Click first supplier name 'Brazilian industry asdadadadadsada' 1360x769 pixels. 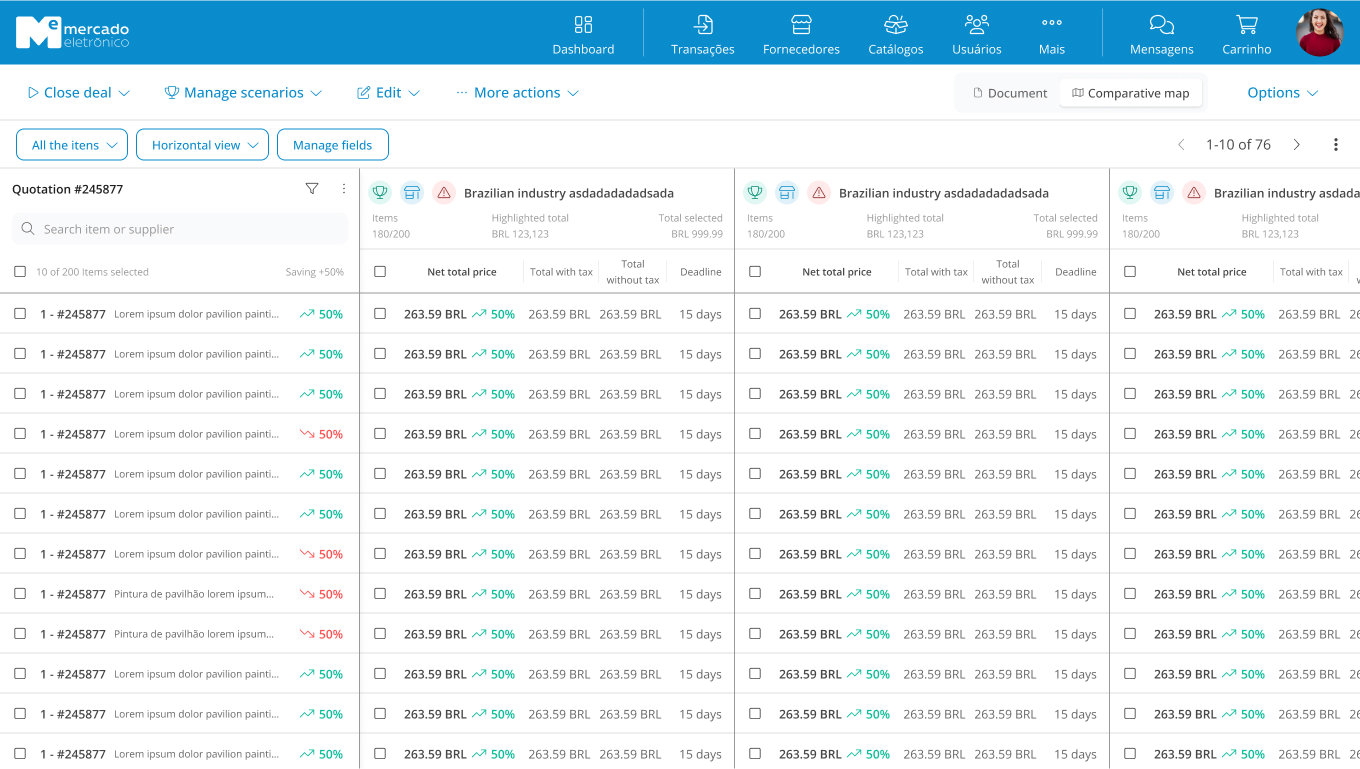point(569,193)
